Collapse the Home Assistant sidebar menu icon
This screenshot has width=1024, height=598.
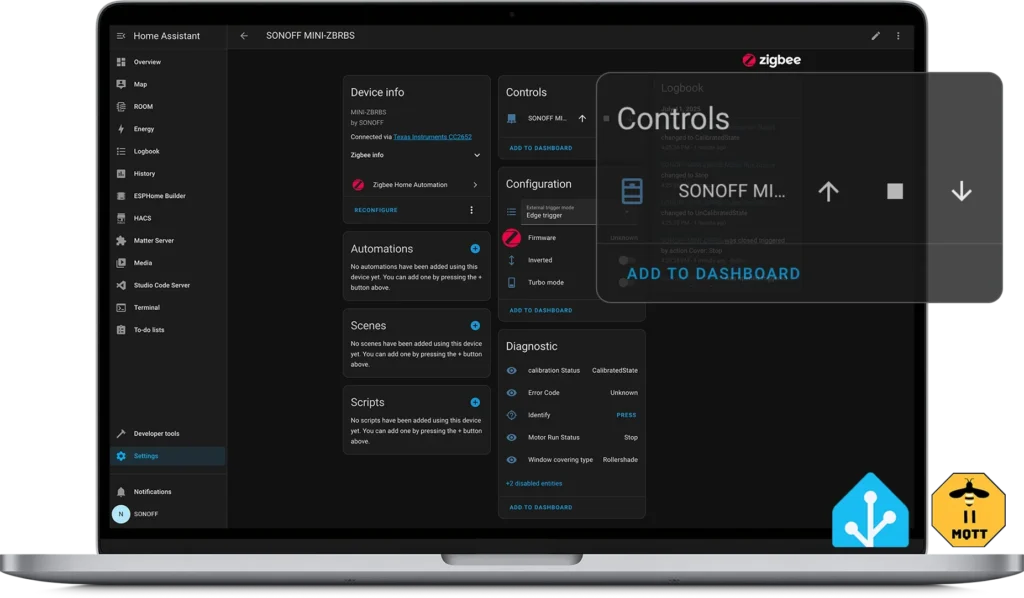pyautogui.click(x=121, y=36)
